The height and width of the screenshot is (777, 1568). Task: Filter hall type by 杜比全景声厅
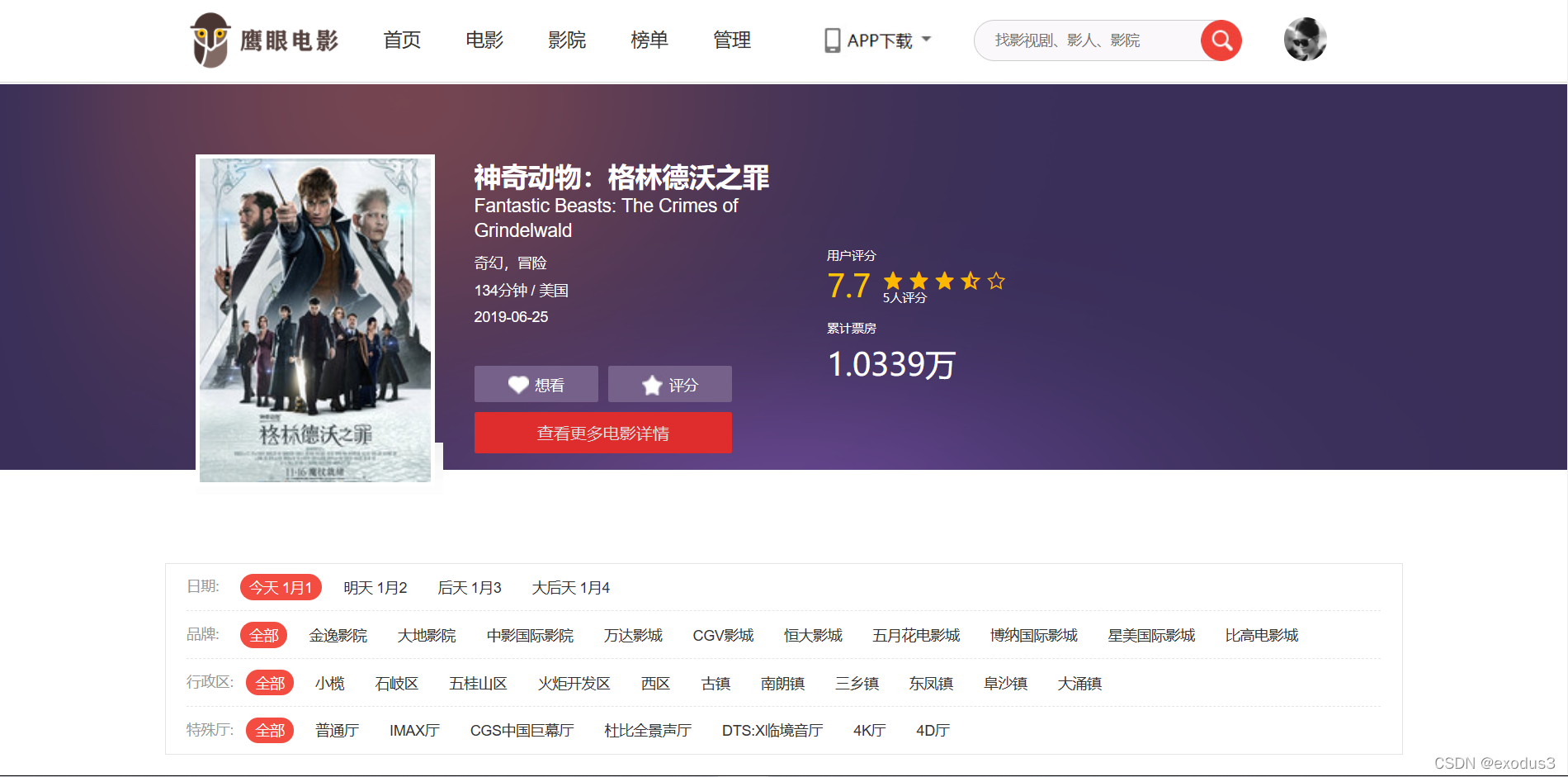(x=648, y=730)
